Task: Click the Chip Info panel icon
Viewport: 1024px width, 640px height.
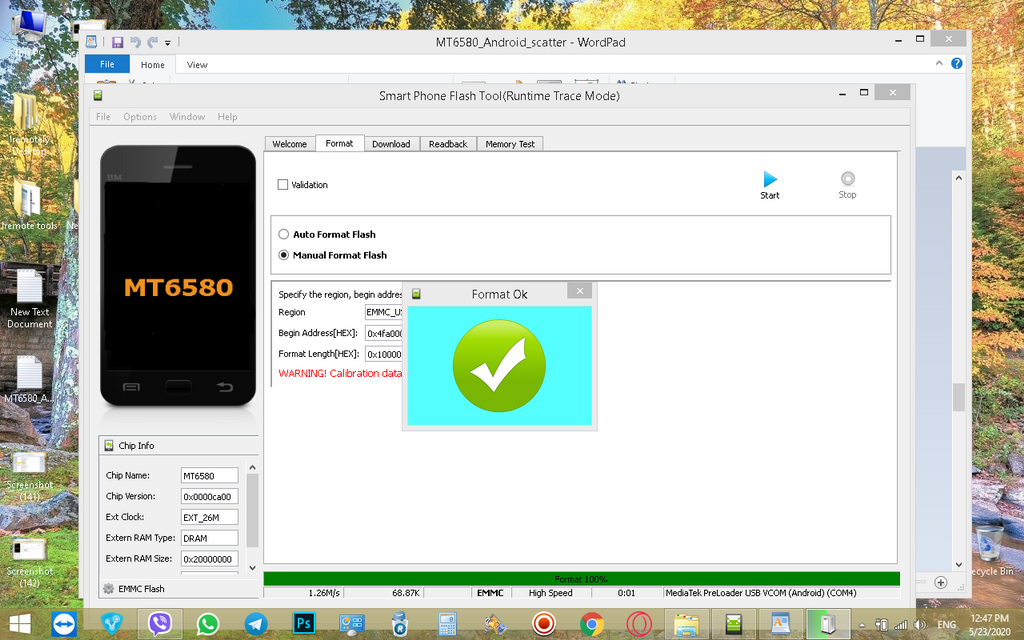Action: 109,445
